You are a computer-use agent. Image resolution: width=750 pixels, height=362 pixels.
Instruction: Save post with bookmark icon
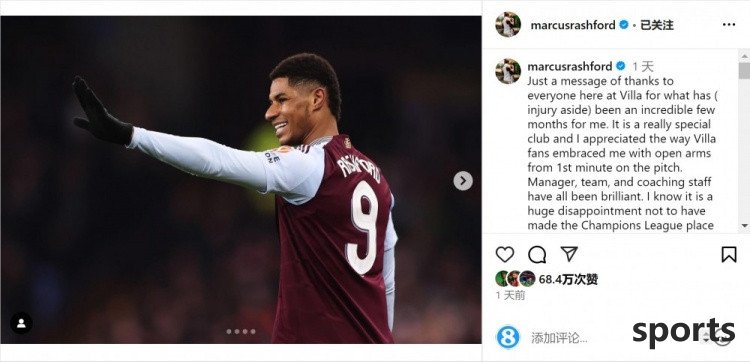[x=728, y=254]
